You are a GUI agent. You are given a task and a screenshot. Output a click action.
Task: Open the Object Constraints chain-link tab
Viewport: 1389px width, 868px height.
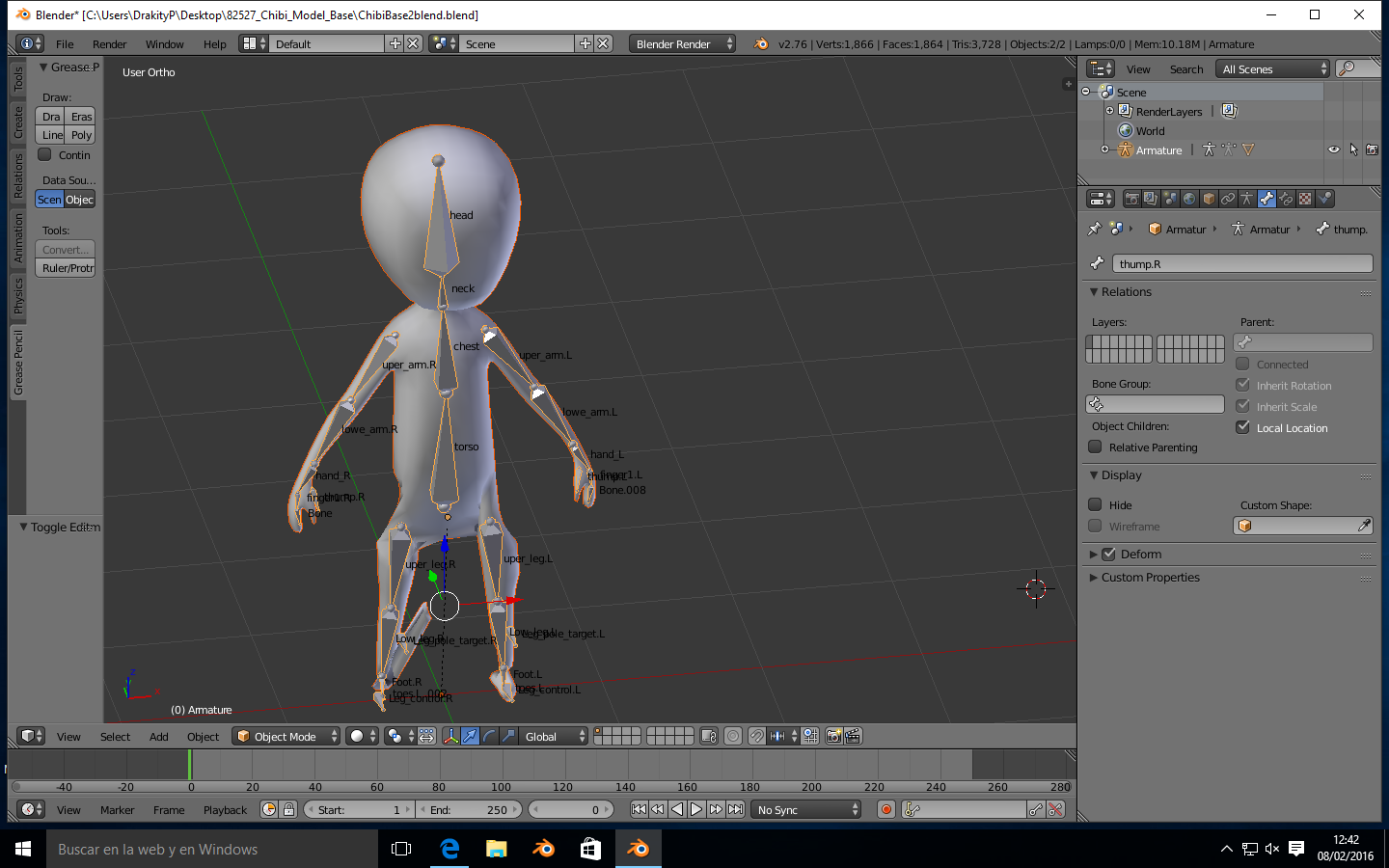[1228, 199]
